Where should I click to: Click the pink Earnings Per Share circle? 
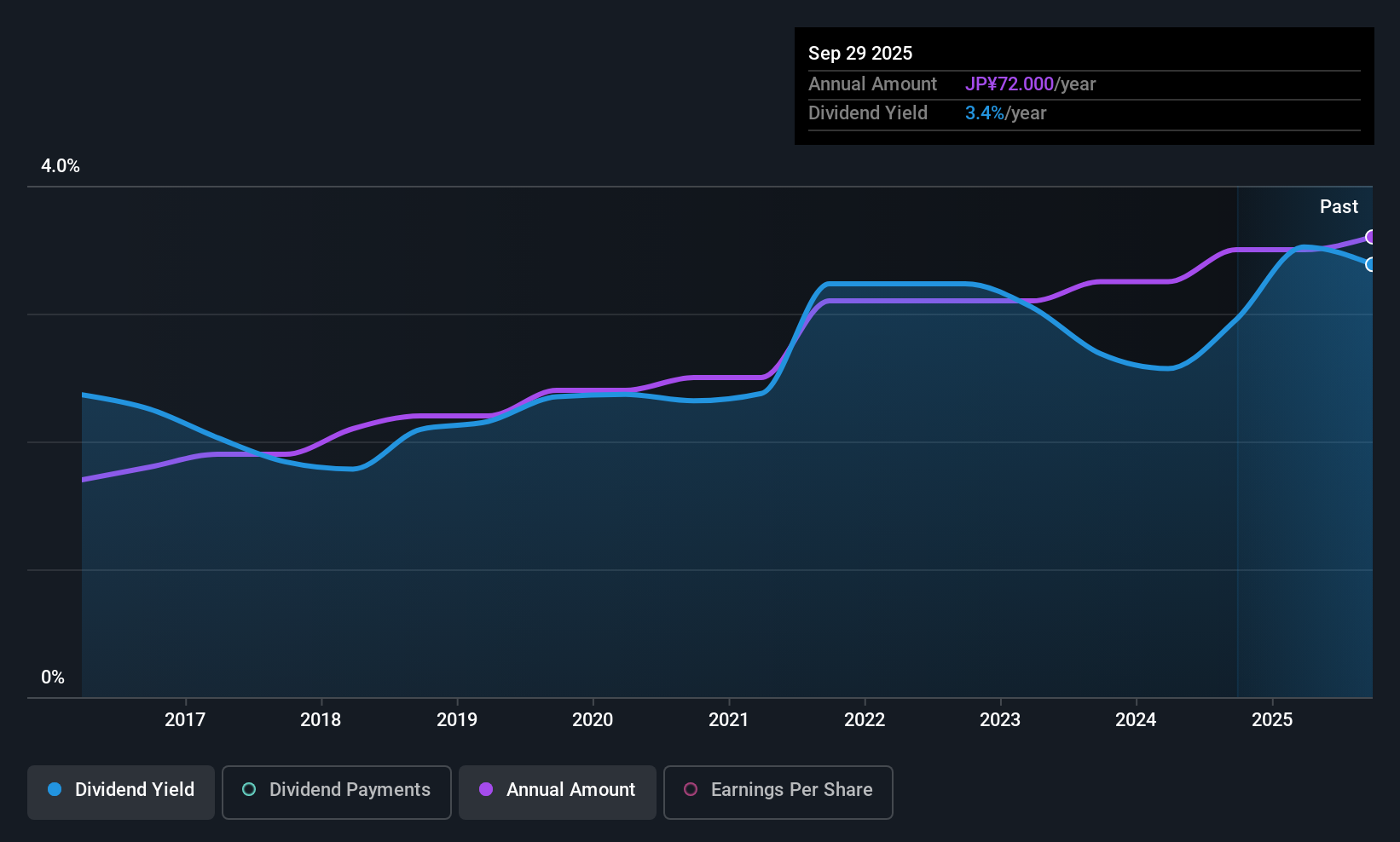[x=691, y=790]
